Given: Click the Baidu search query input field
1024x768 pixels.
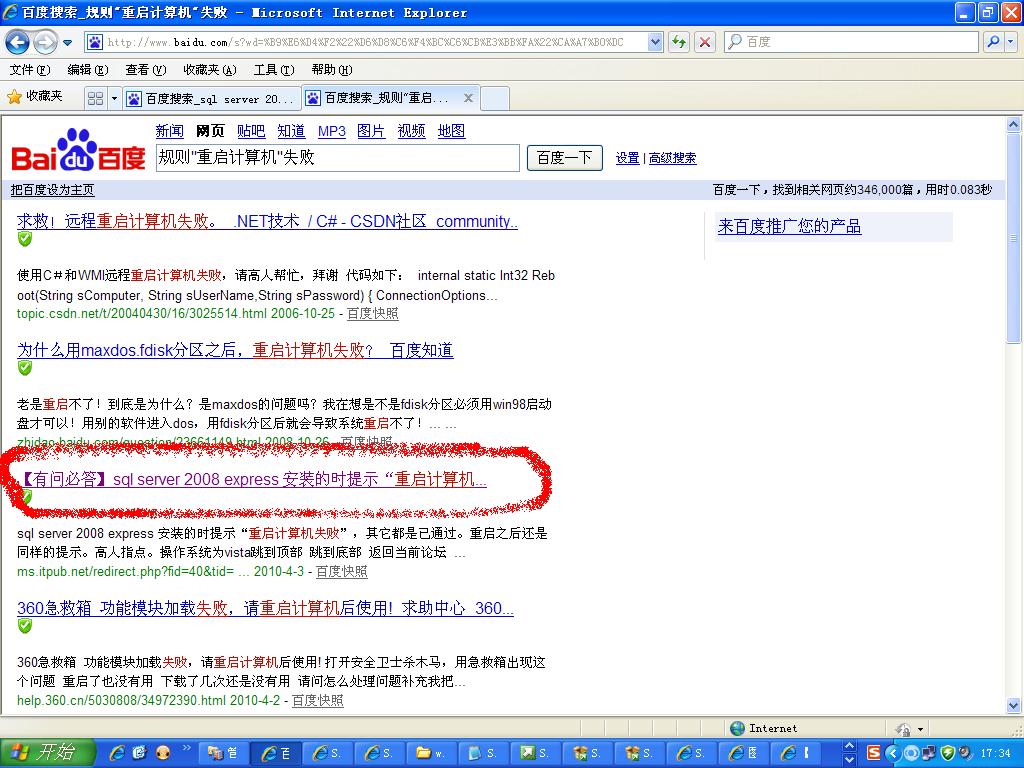Looking at the screenshot, I should (x=337, y=158).
